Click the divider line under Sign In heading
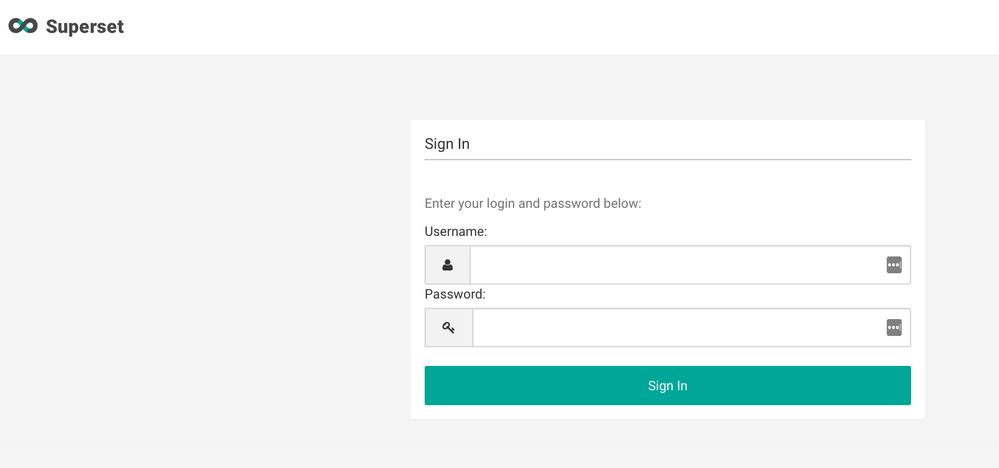The width and height of the screenshot is (999, 468). click(x=667, y=159)
